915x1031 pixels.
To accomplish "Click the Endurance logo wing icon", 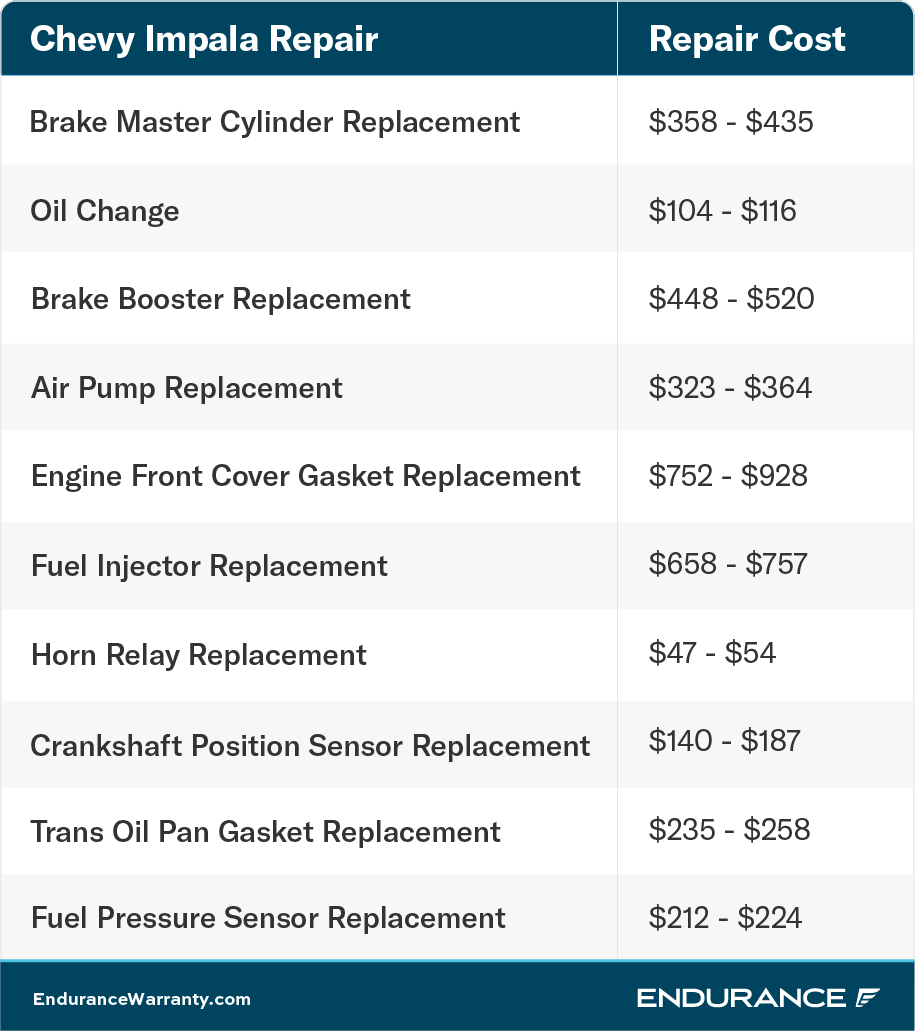I will click(x=868, y=997).
